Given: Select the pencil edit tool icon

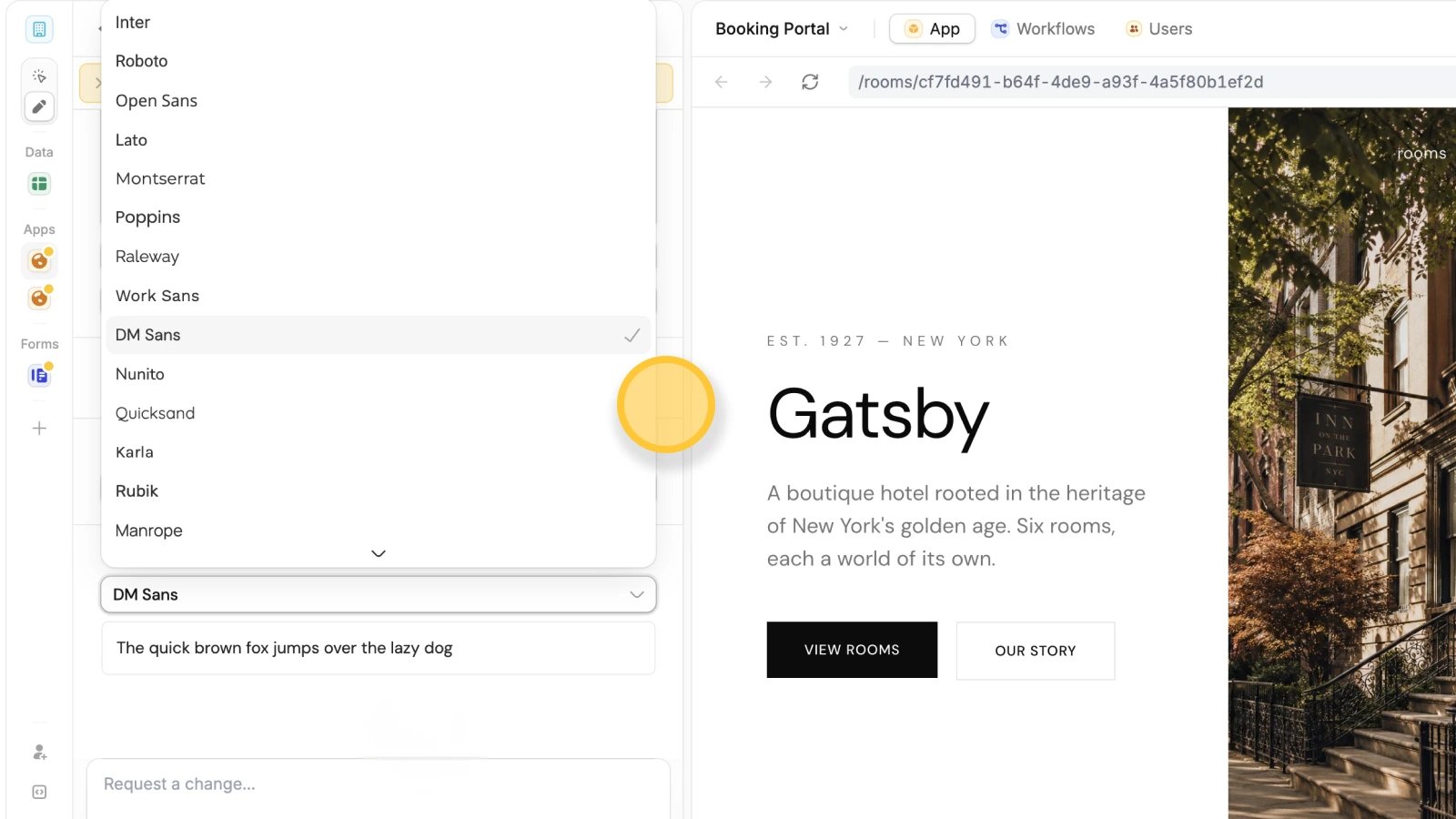Looking at the screenshot, I should (39, 106).
